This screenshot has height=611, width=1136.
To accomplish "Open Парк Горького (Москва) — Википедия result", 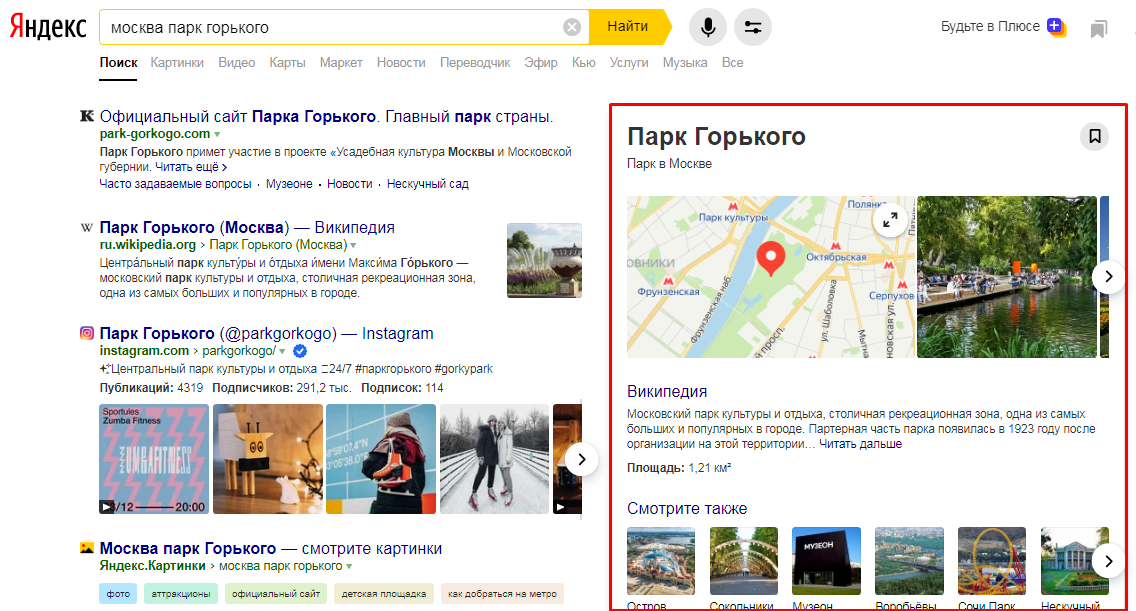I will pos(247,227).
